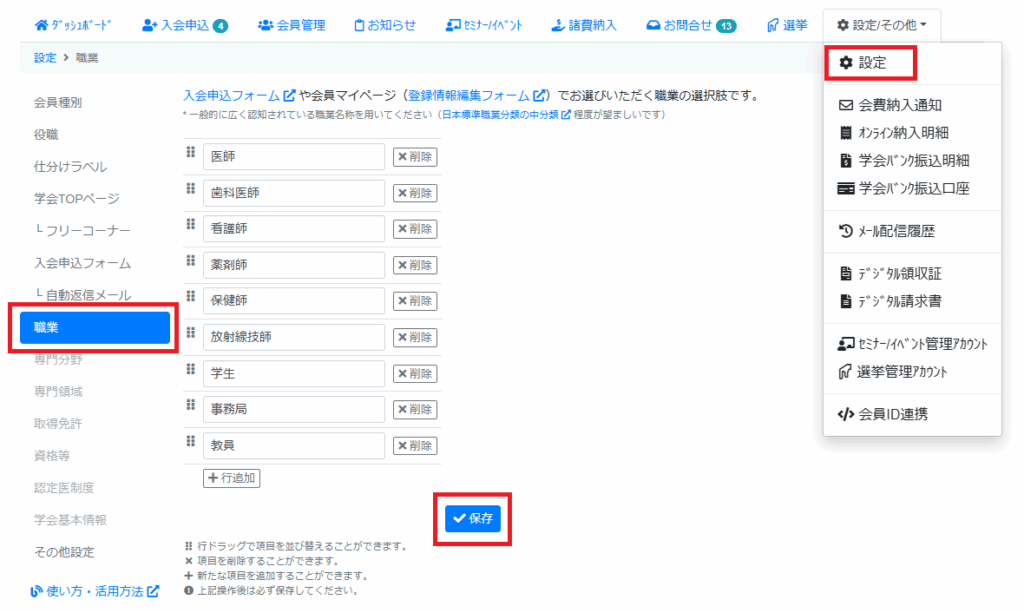
Task: Choose 設定 in the dropdown menu
Action: tap(871, 63)
